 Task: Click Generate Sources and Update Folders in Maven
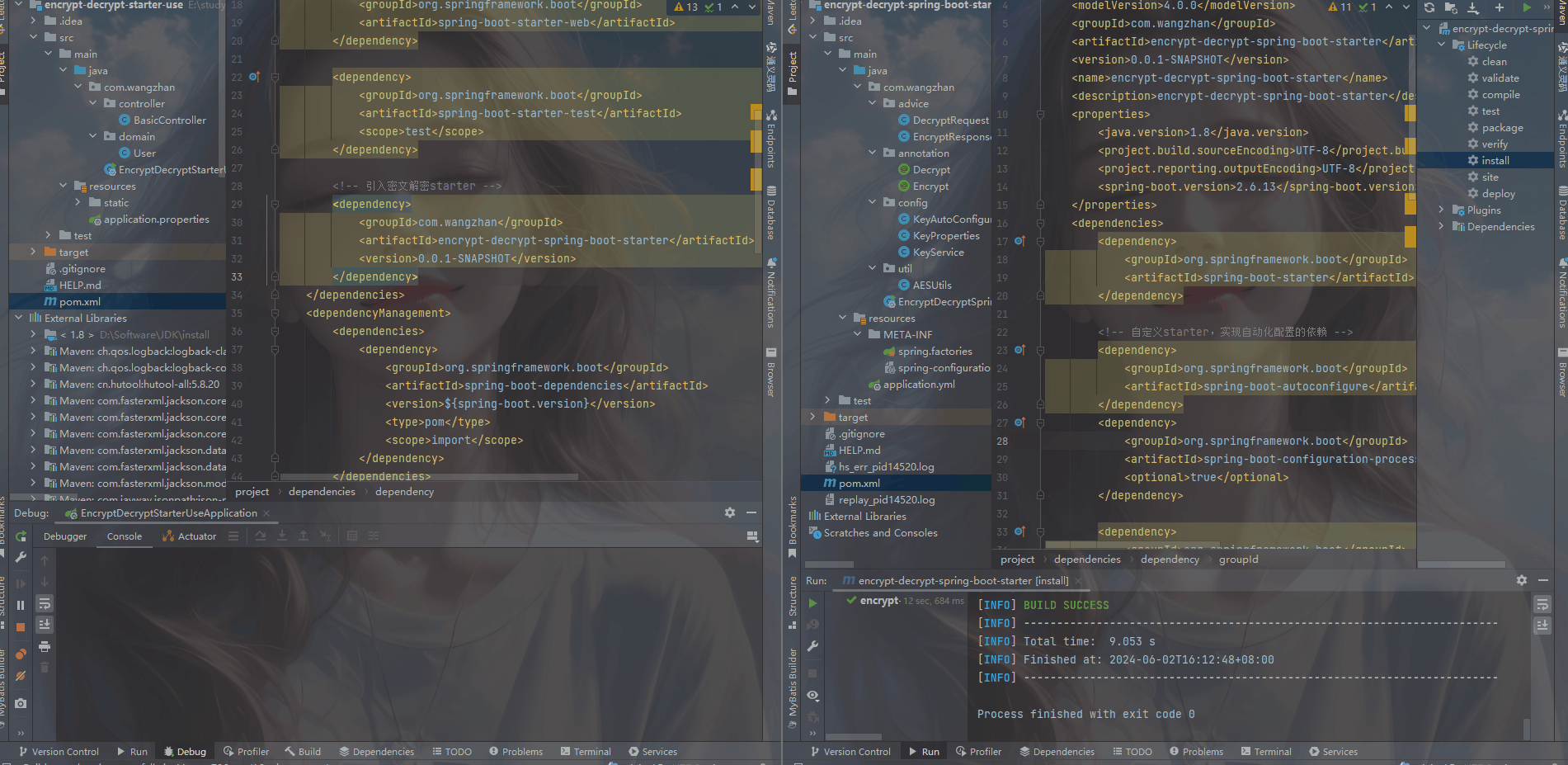[1451, 7]
